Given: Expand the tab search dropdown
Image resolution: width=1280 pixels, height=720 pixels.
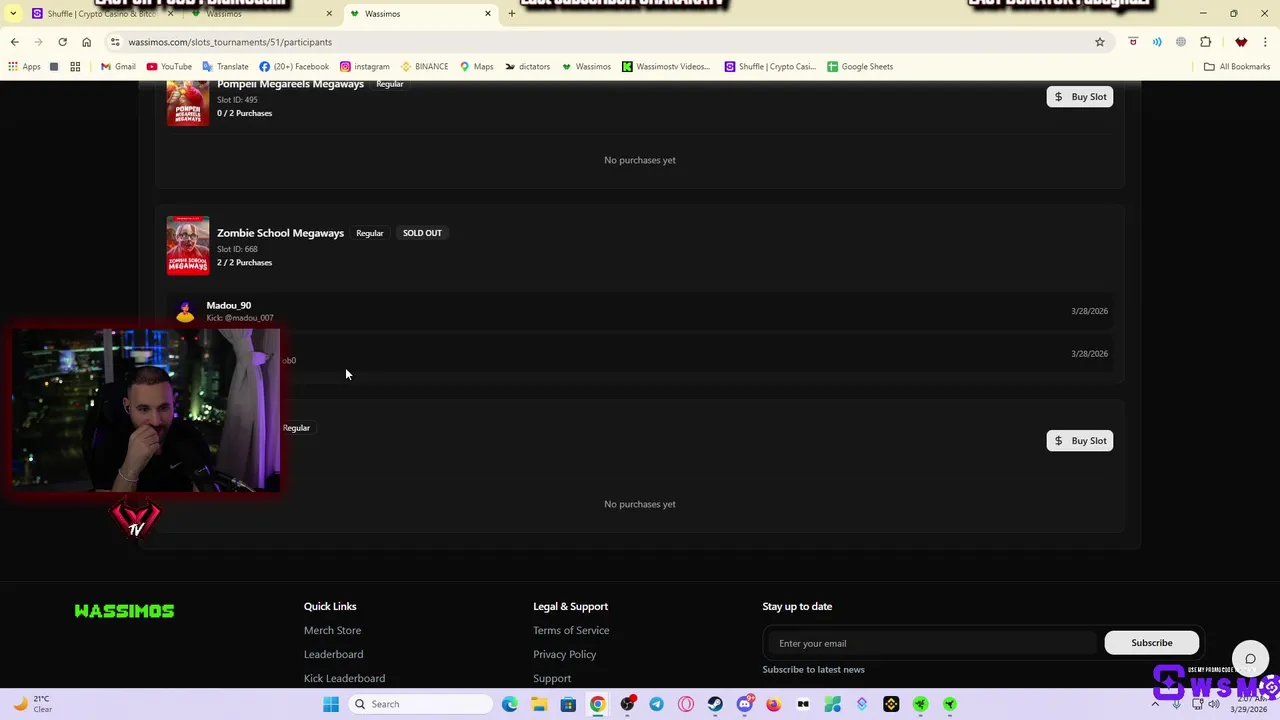Looking at the screenshot, I should click(x=14, y=14).
